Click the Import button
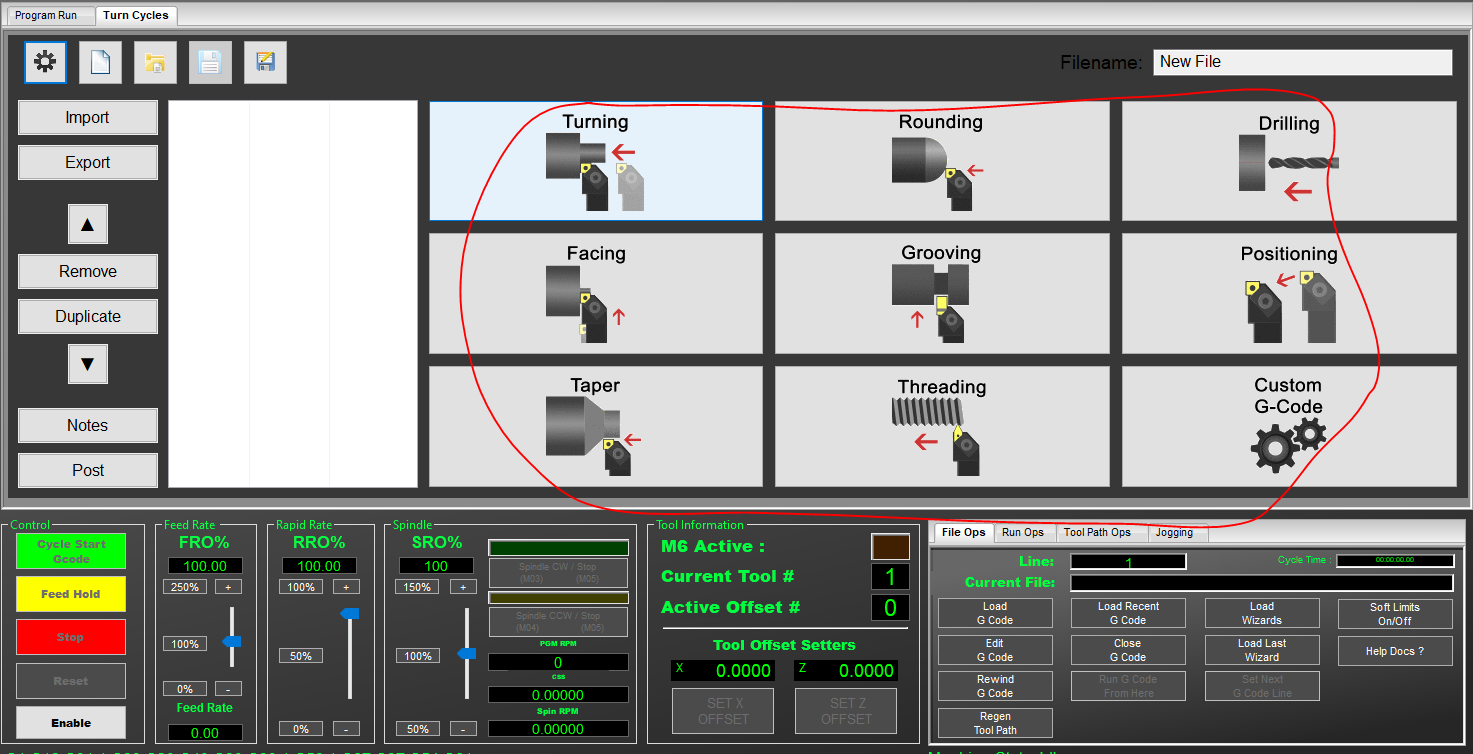The image size is (1473, 754). pos(88,118)
